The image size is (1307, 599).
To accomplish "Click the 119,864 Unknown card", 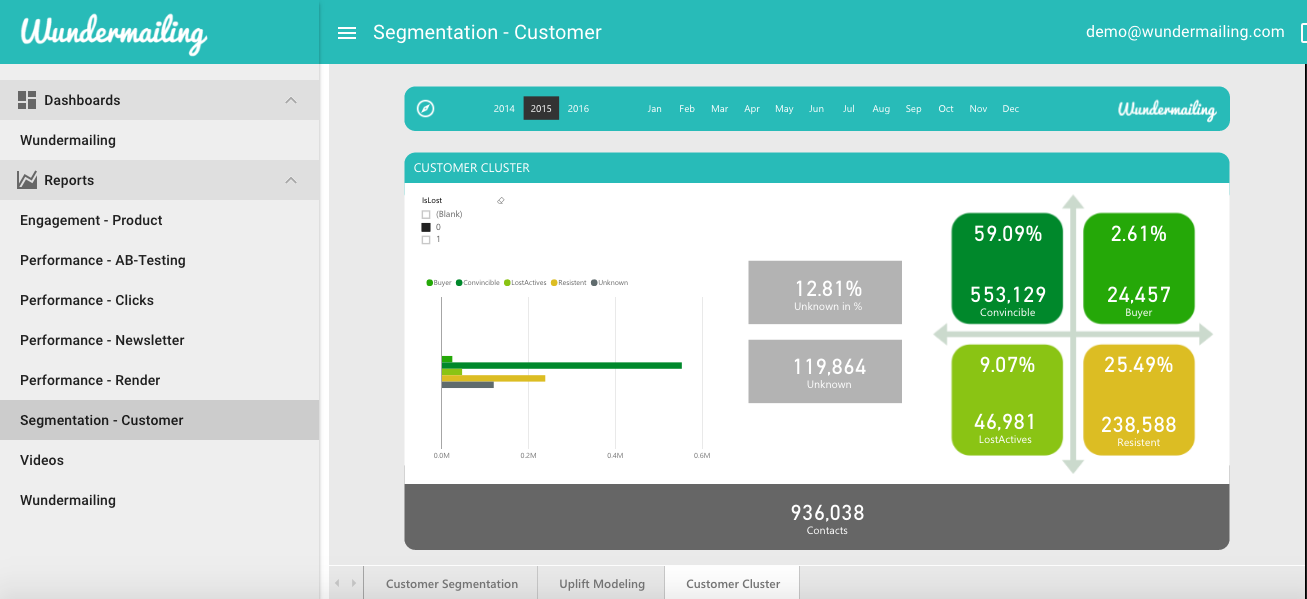I will 825,371.
